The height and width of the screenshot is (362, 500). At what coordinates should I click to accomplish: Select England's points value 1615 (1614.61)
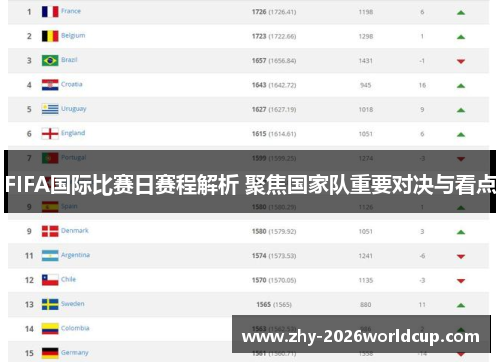point(274,134)
